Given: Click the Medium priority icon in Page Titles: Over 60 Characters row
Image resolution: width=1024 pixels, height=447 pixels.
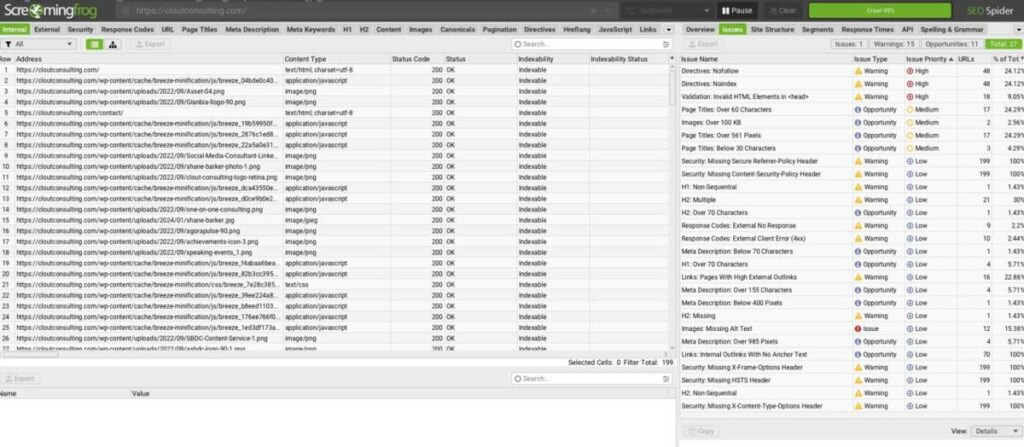Looking at the screenshot, I should coord(910,110).
